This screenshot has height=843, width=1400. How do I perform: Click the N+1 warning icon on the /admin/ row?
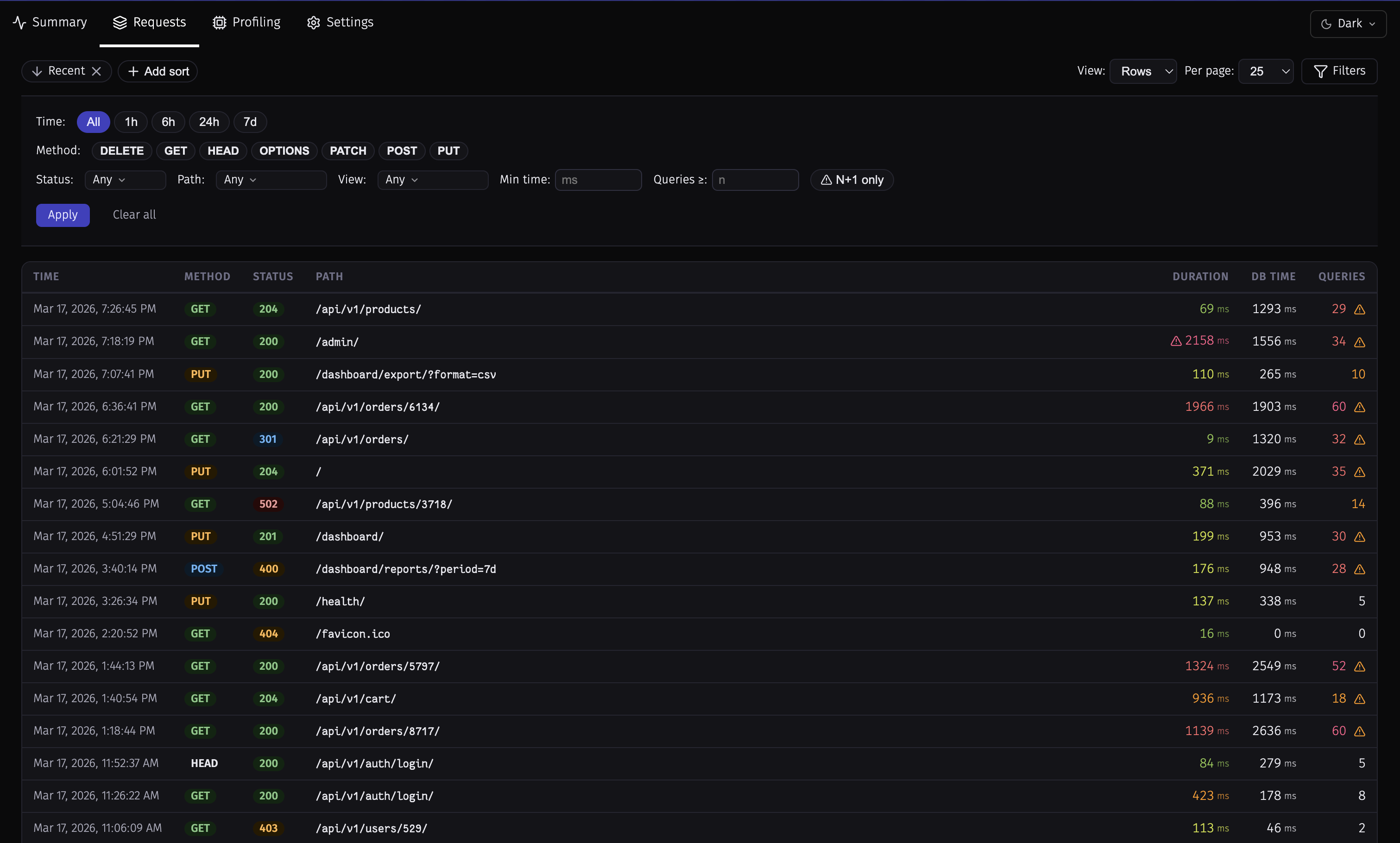tap(1360, 341)
